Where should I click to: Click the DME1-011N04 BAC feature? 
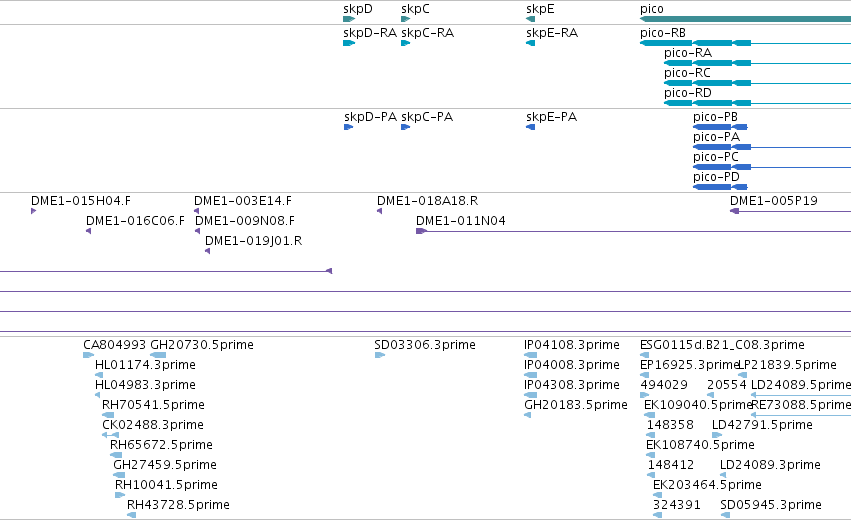pyautogui.click(x=633, y=231)
